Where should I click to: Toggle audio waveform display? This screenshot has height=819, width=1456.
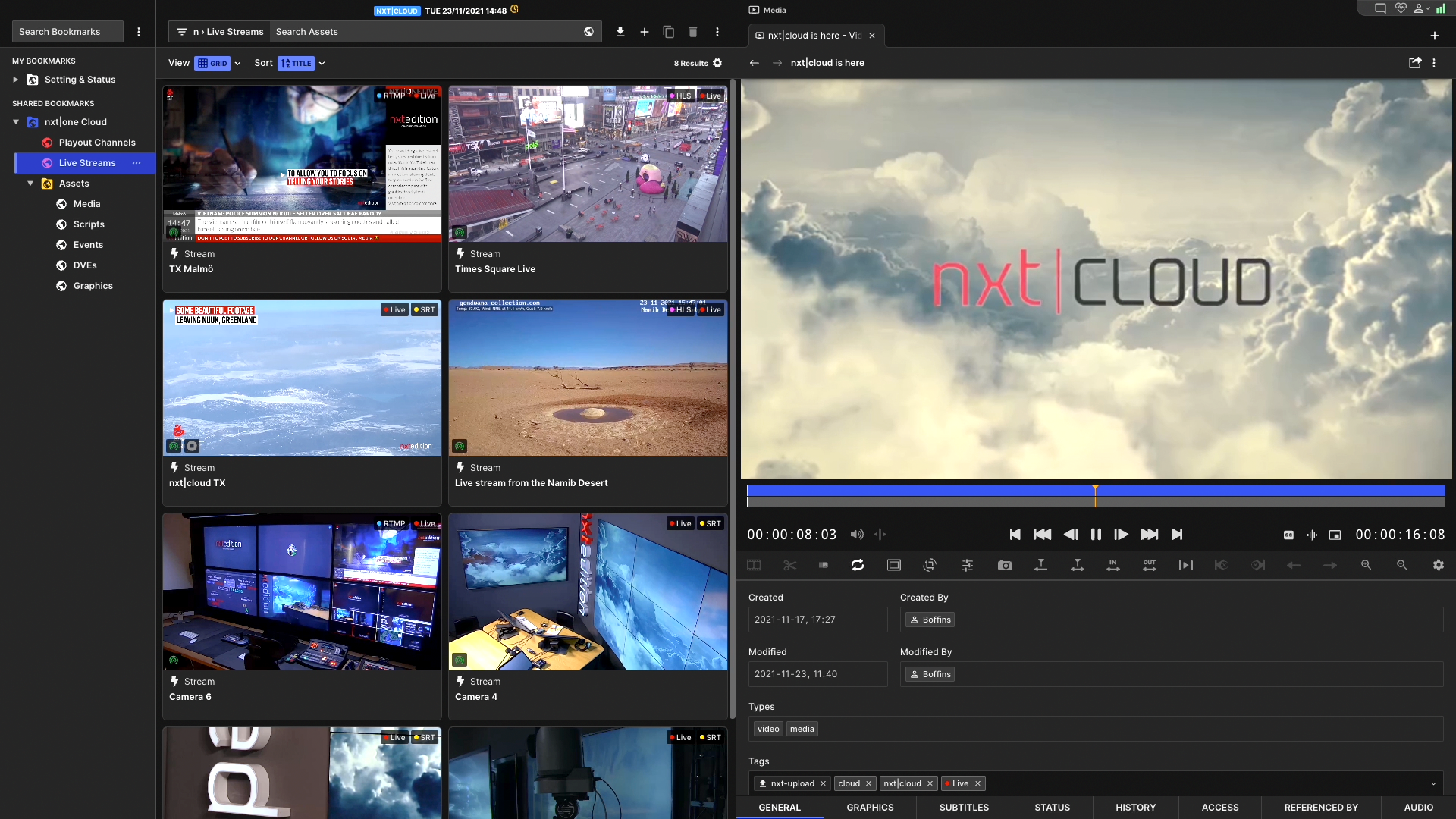pos(1312,535)
